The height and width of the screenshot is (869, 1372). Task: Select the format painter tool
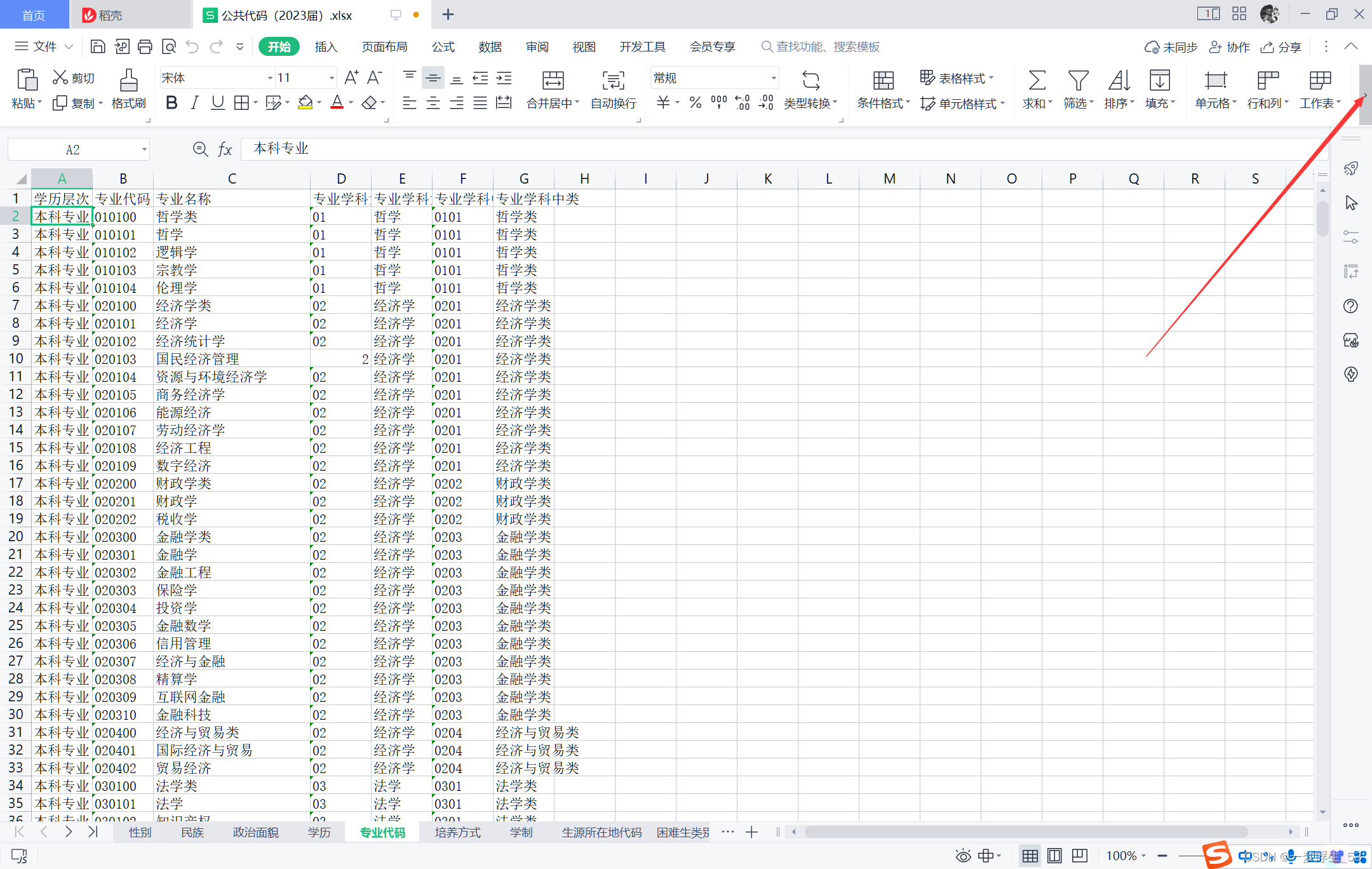tap(128, 89)
